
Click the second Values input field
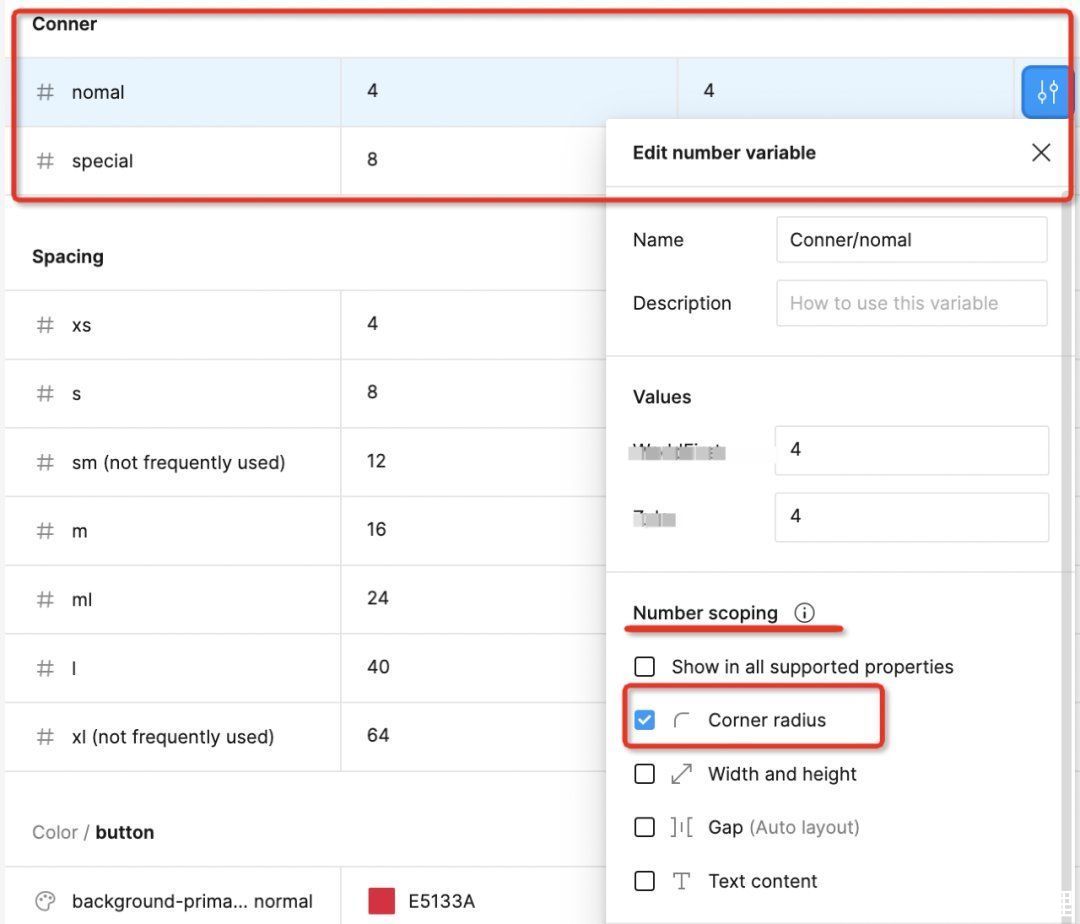click(911, 517)
